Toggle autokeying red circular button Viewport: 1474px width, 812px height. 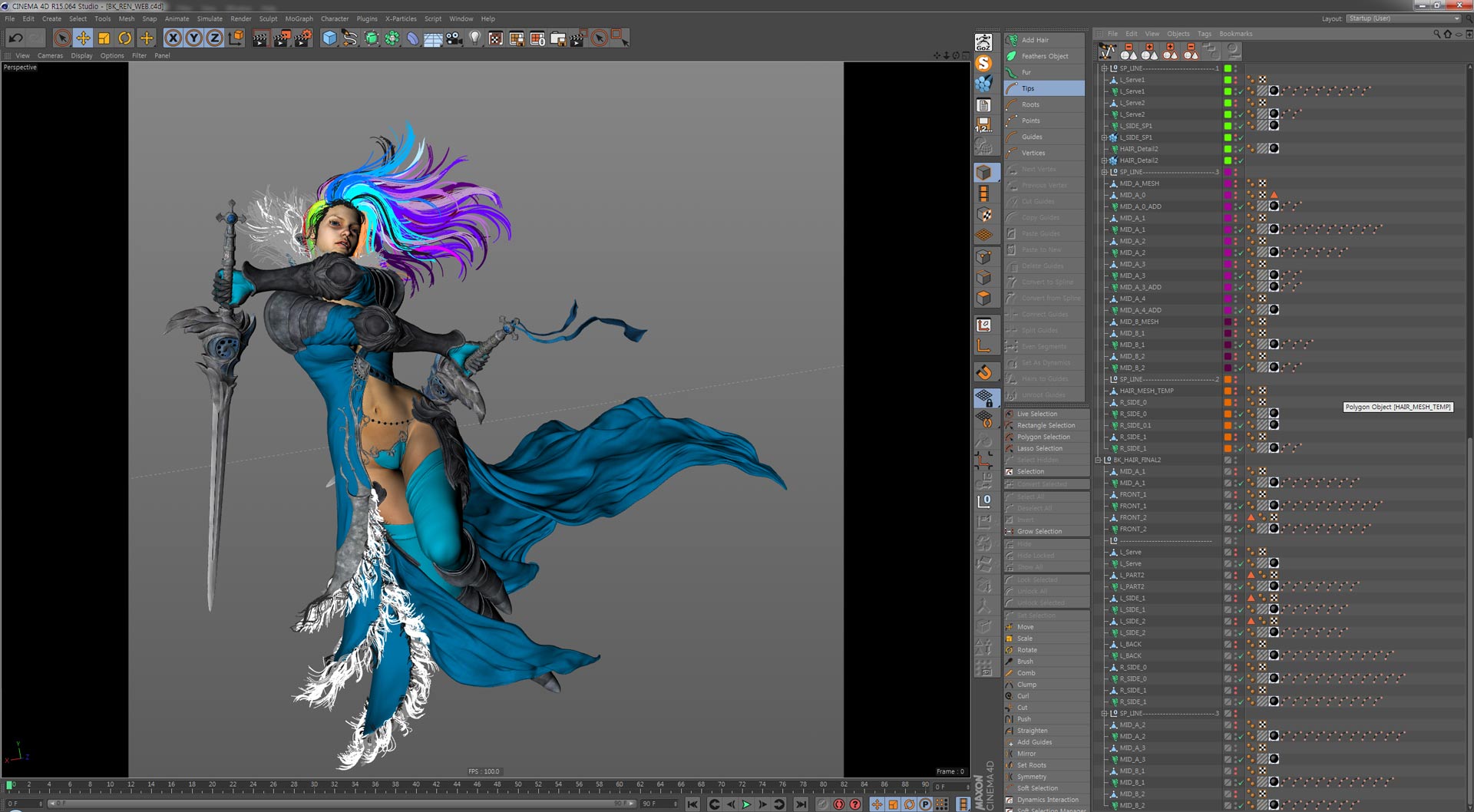click(x=839, y=804)
